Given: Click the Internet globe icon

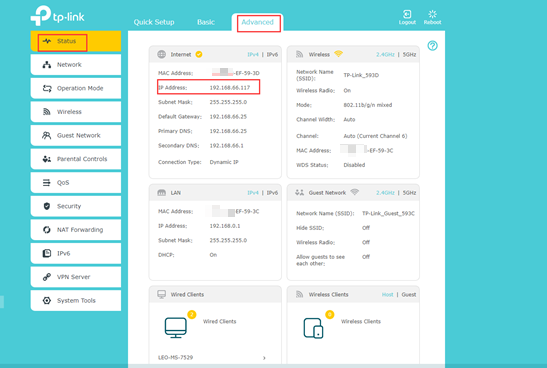Looking at the screenshot, I should 162,54.
